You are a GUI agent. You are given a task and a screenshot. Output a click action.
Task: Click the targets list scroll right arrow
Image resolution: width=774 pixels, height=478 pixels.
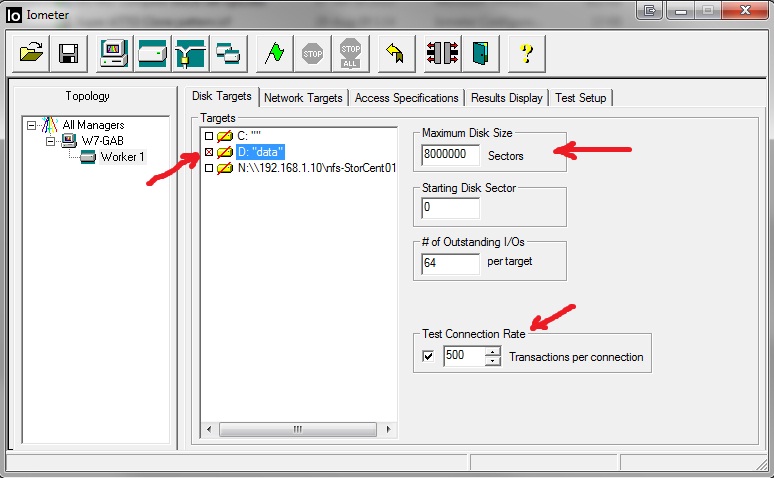[x=388, y=429]
